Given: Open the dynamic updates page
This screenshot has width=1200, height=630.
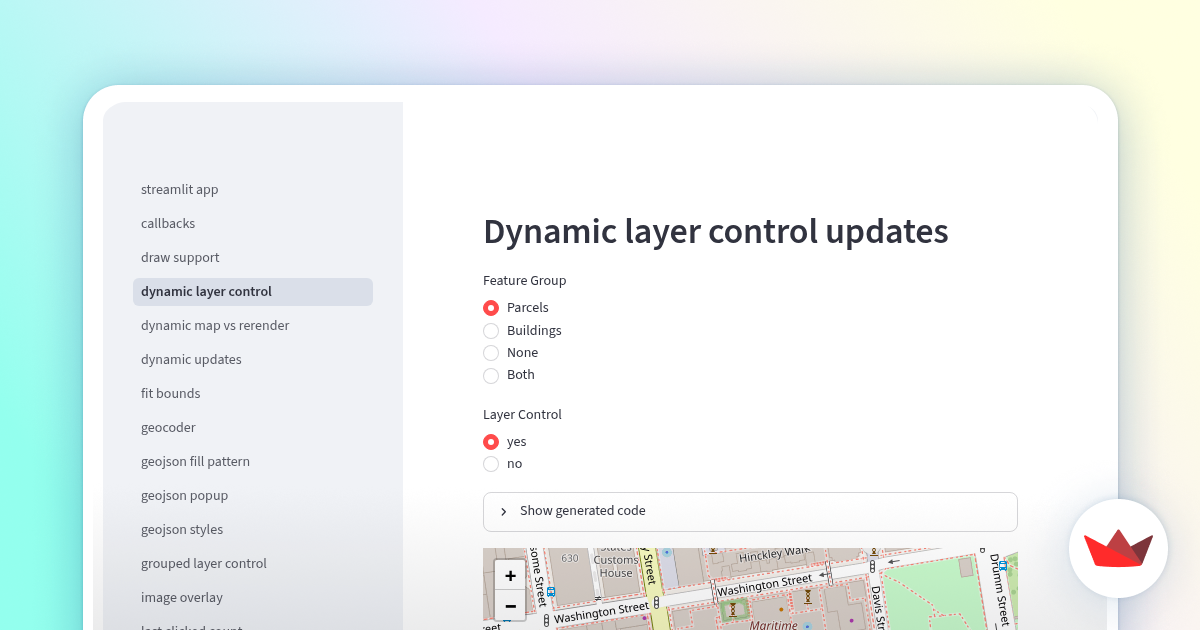Looking at the screenshot, I should 253,360.
